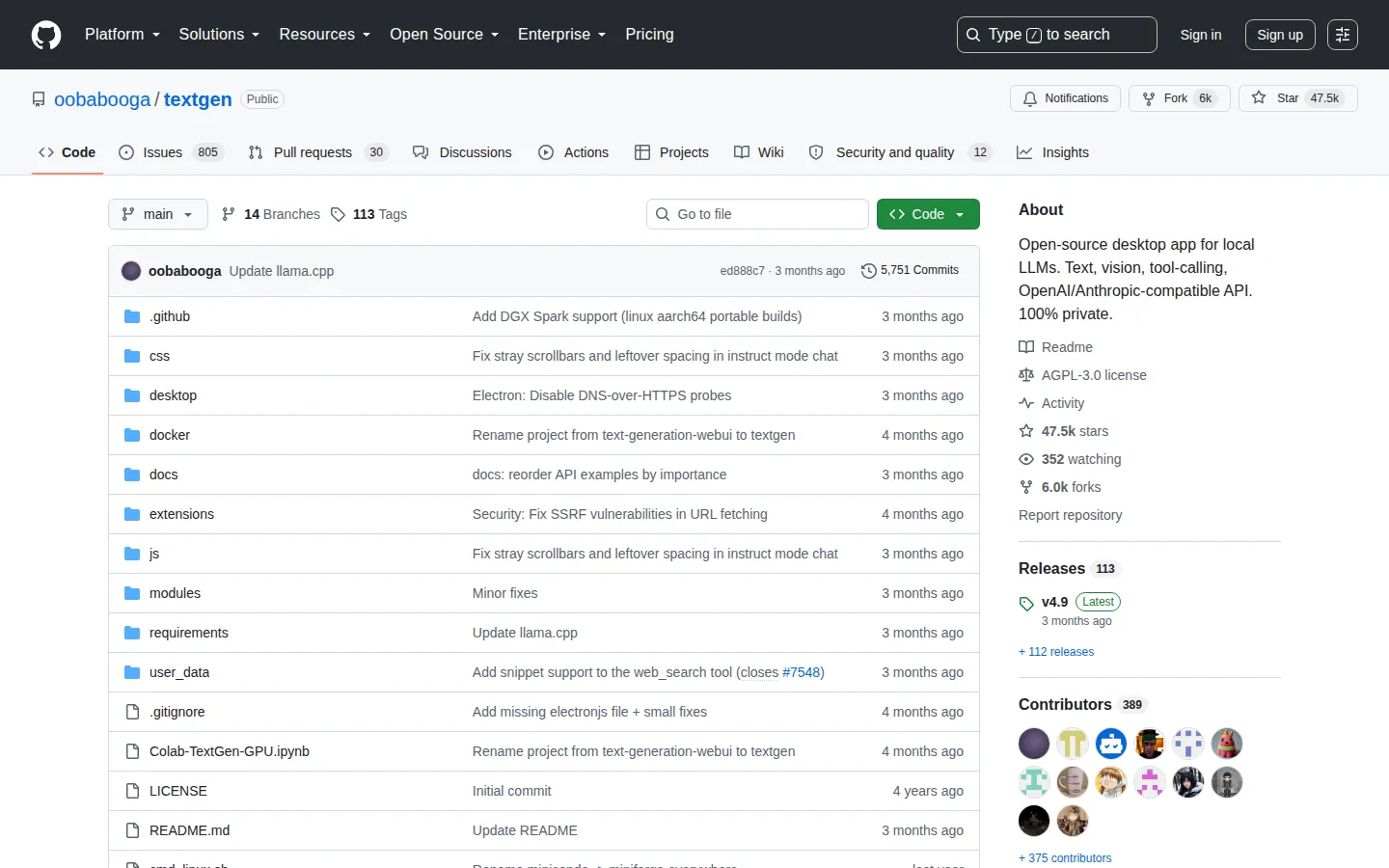This screenshot has height=868, width=1389.
Task: Open the green Code dropdown button
Action: pos(928,214)
